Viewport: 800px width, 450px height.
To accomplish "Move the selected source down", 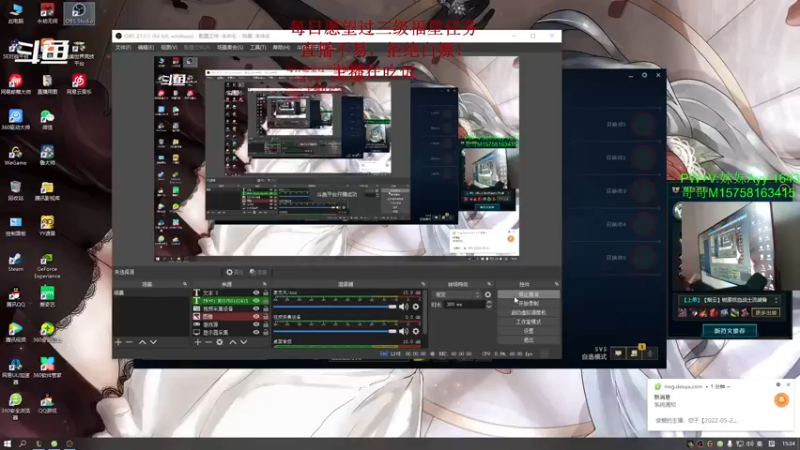I will pyautogui.click(x=244, y=342).
